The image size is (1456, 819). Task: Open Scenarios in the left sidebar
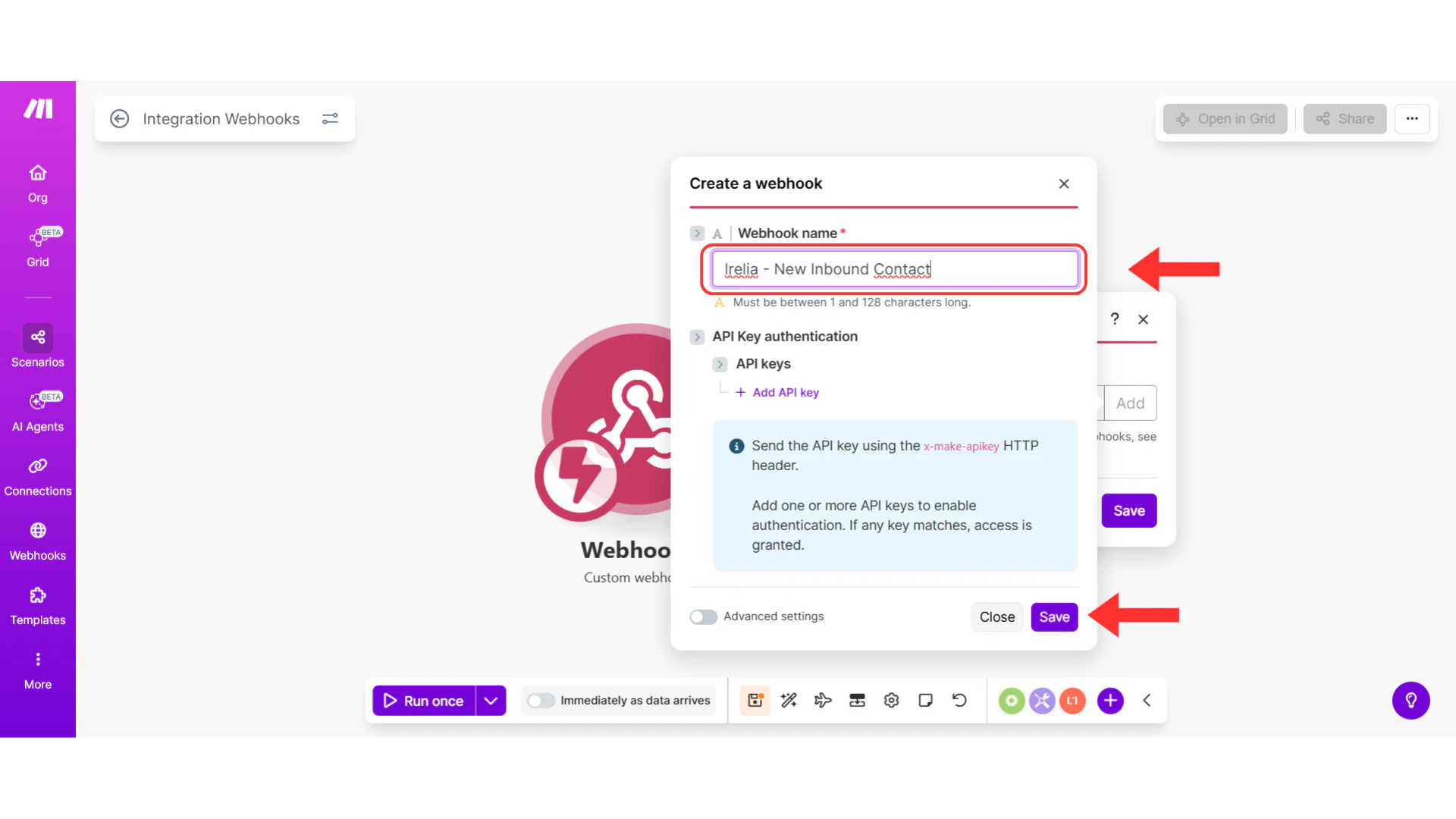[37, 347]
